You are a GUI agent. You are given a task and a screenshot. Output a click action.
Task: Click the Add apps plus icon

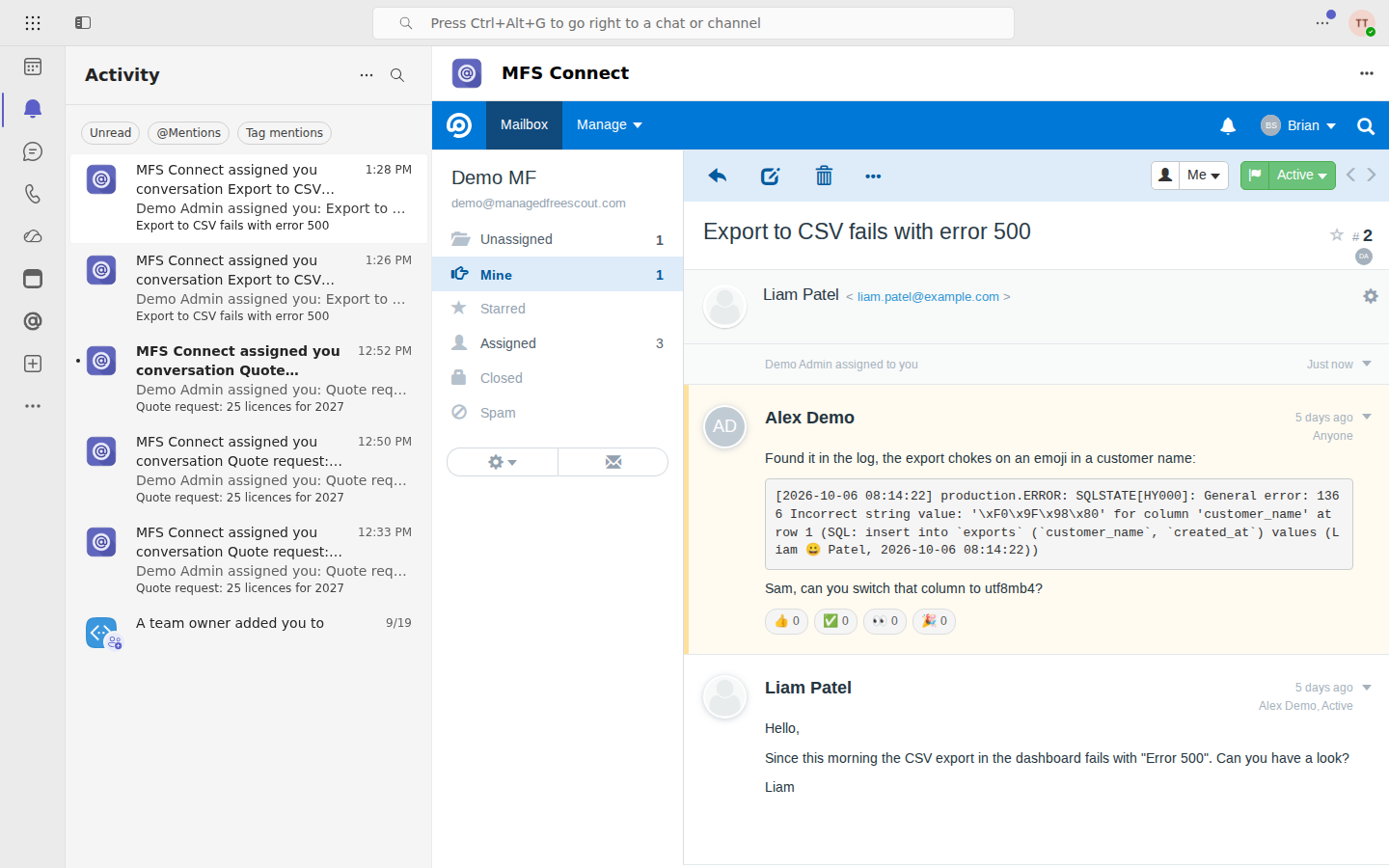[x=33, y=364]
